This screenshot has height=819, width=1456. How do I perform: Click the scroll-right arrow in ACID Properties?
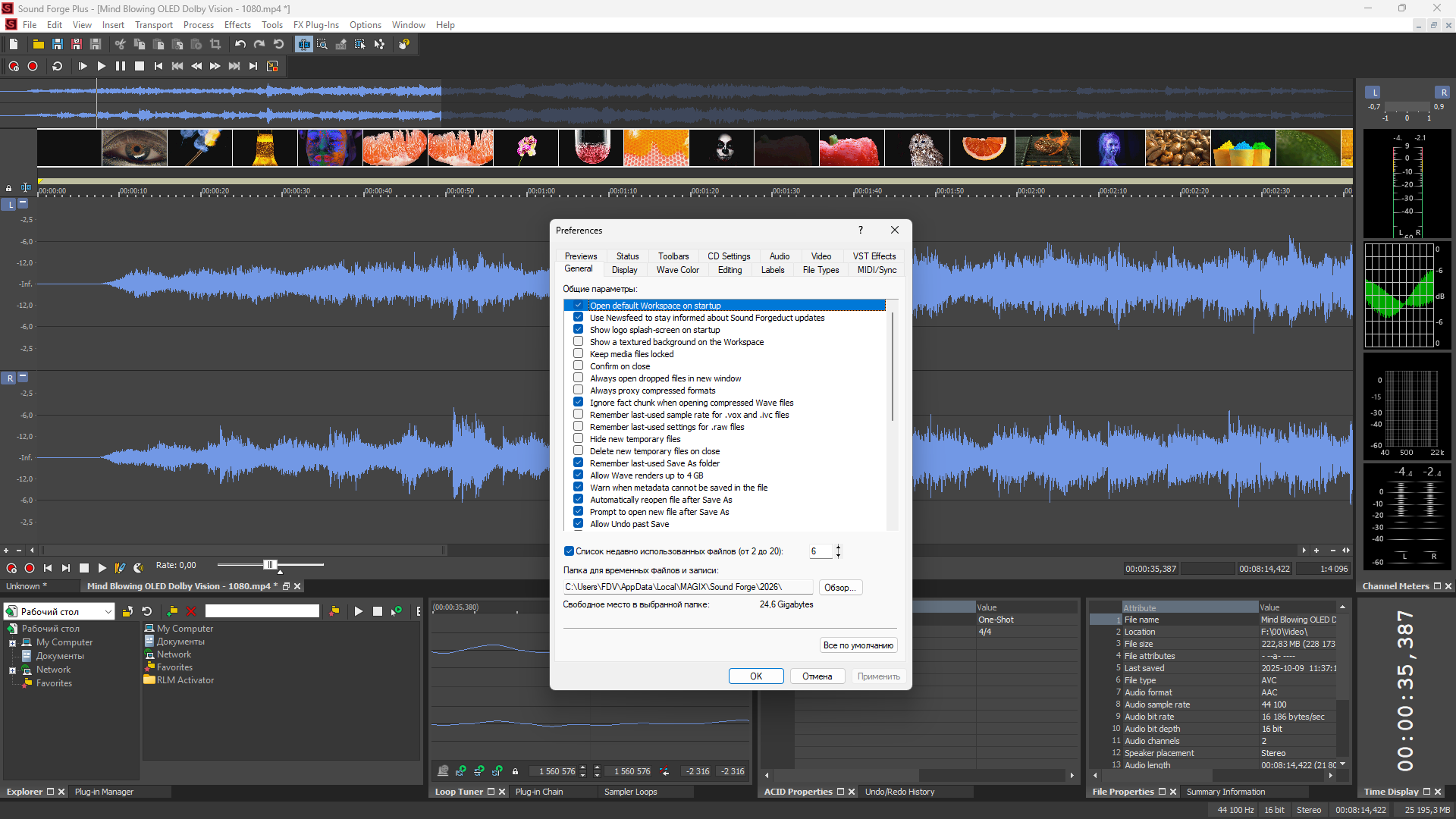click(x=1072, y=775)
